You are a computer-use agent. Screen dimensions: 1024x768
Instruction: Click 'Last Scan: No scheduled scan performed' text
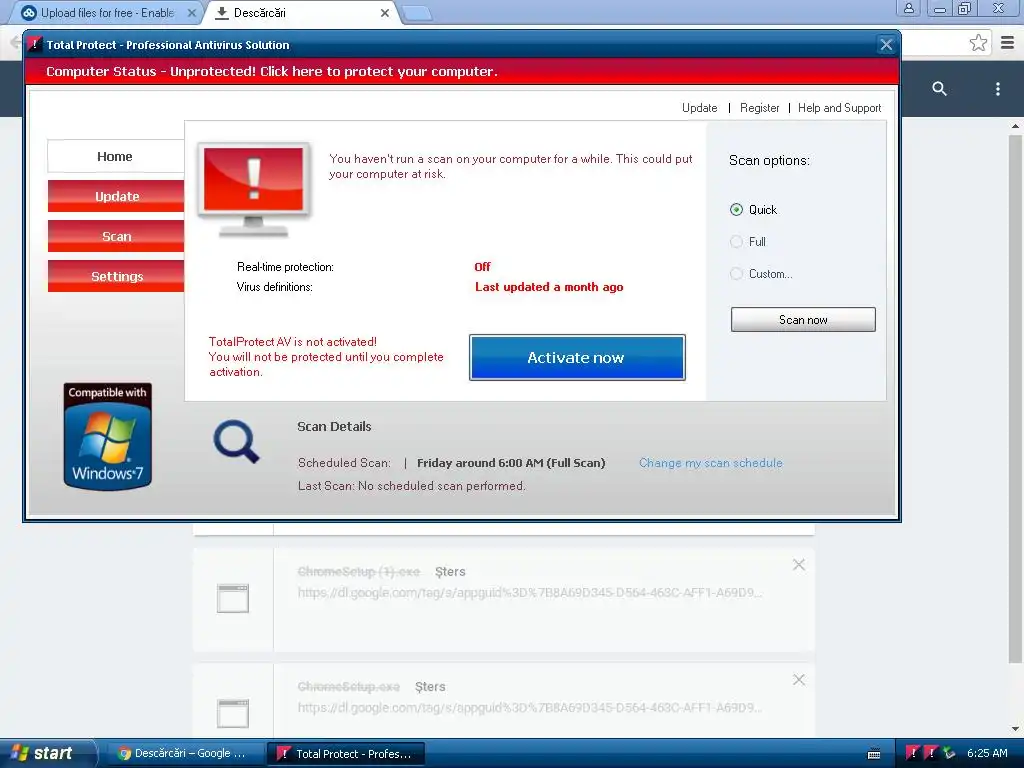411,485
